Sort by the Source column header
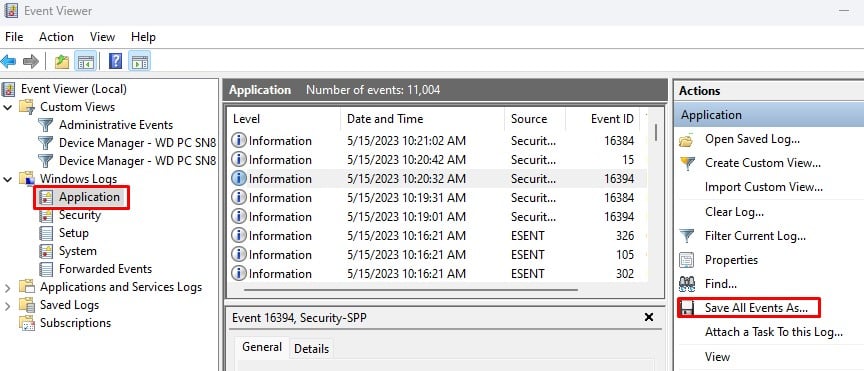The height and width of the screenshot is (371, 864). pos(535,119)
